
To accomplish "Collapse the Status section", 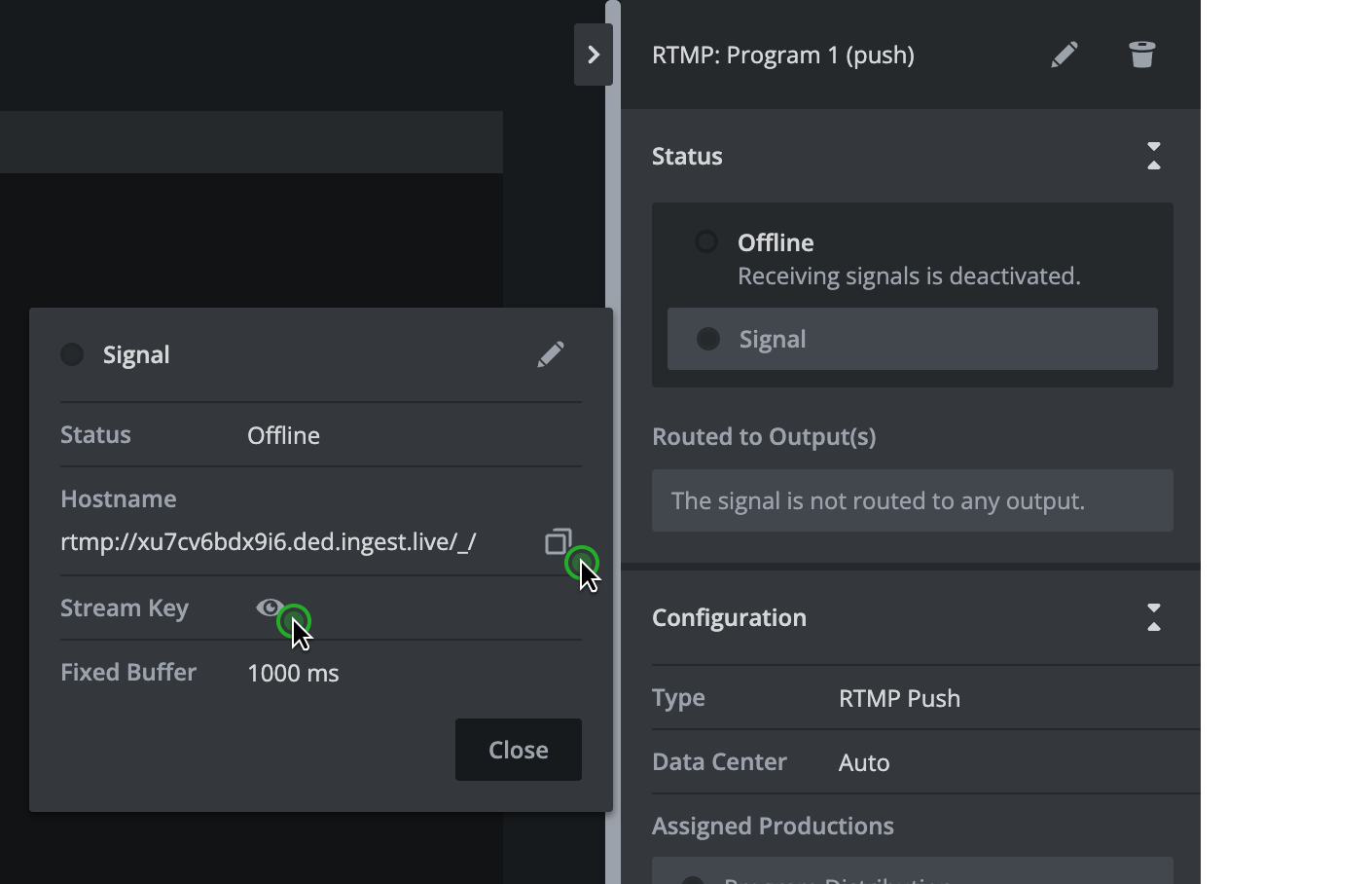I will pos(1154,155).
